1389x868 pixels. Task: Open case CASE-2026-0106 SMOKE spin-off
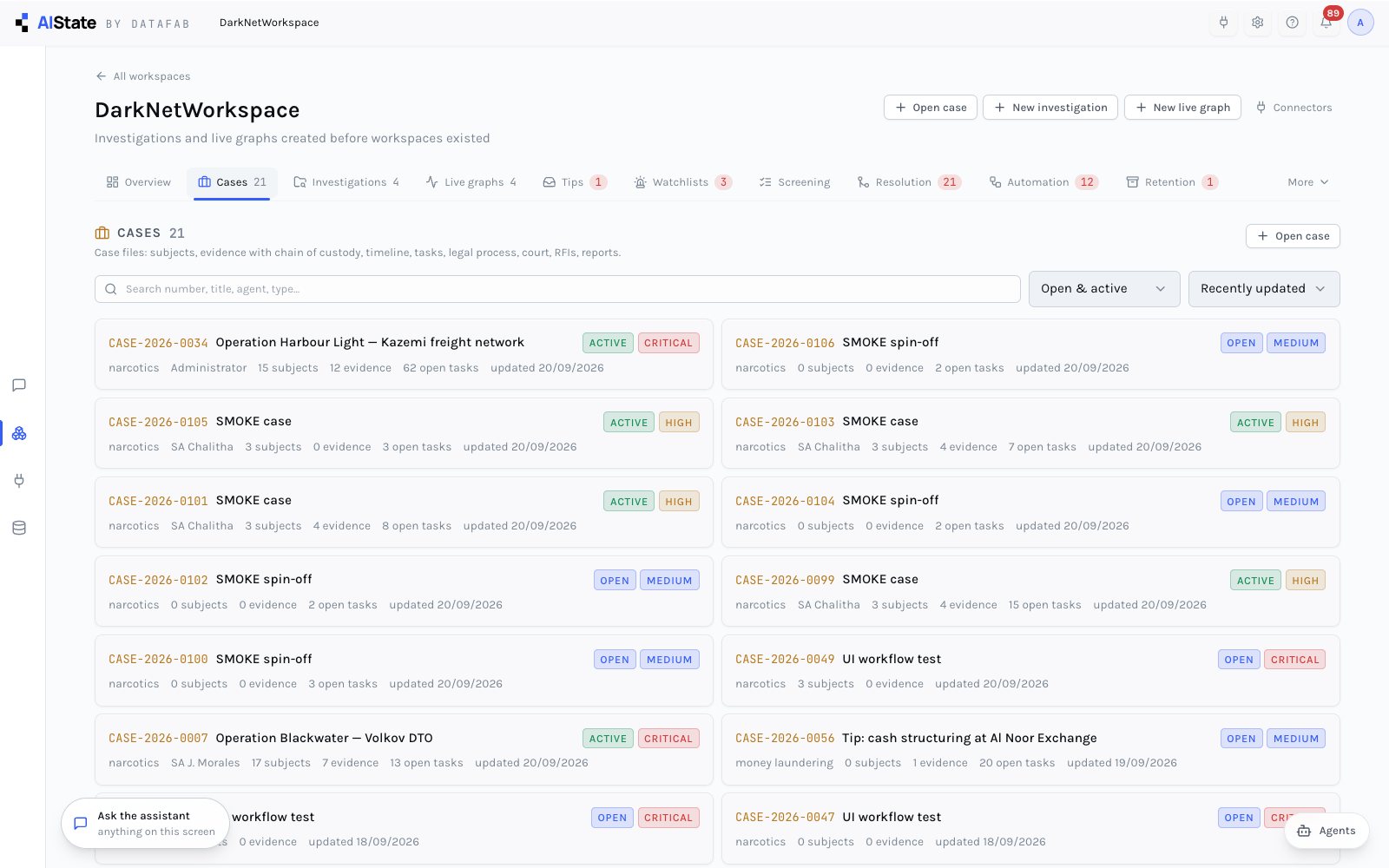[x=1030, y=354]
